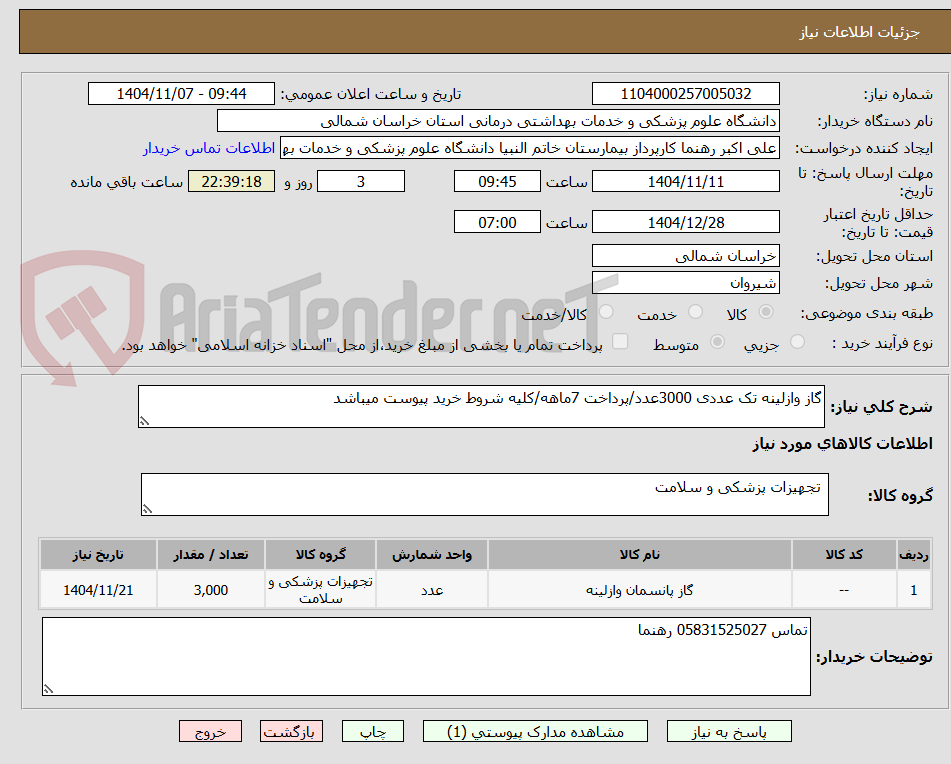Click the remaining days field showing 3
Image resolution: width=951 pixels, height=764 pixels.
pyautogui.click(x=361, y=181)
